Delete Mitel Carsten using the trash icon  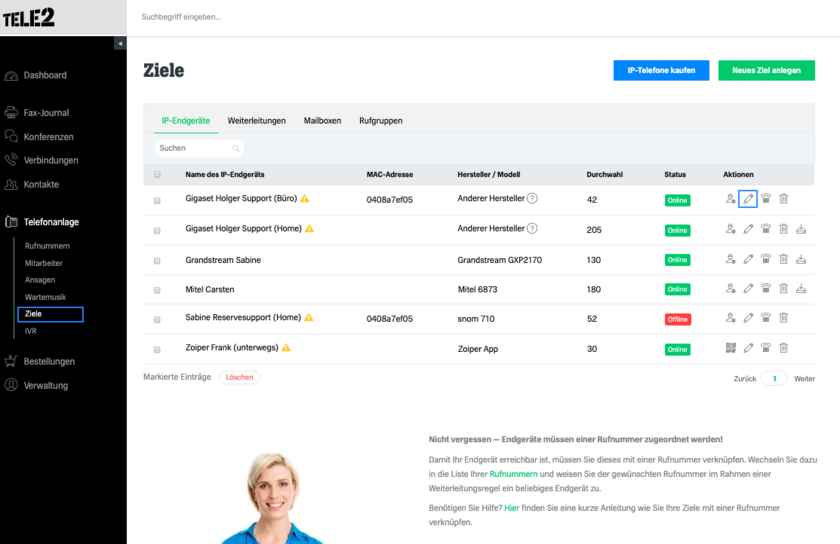point(783,289)
